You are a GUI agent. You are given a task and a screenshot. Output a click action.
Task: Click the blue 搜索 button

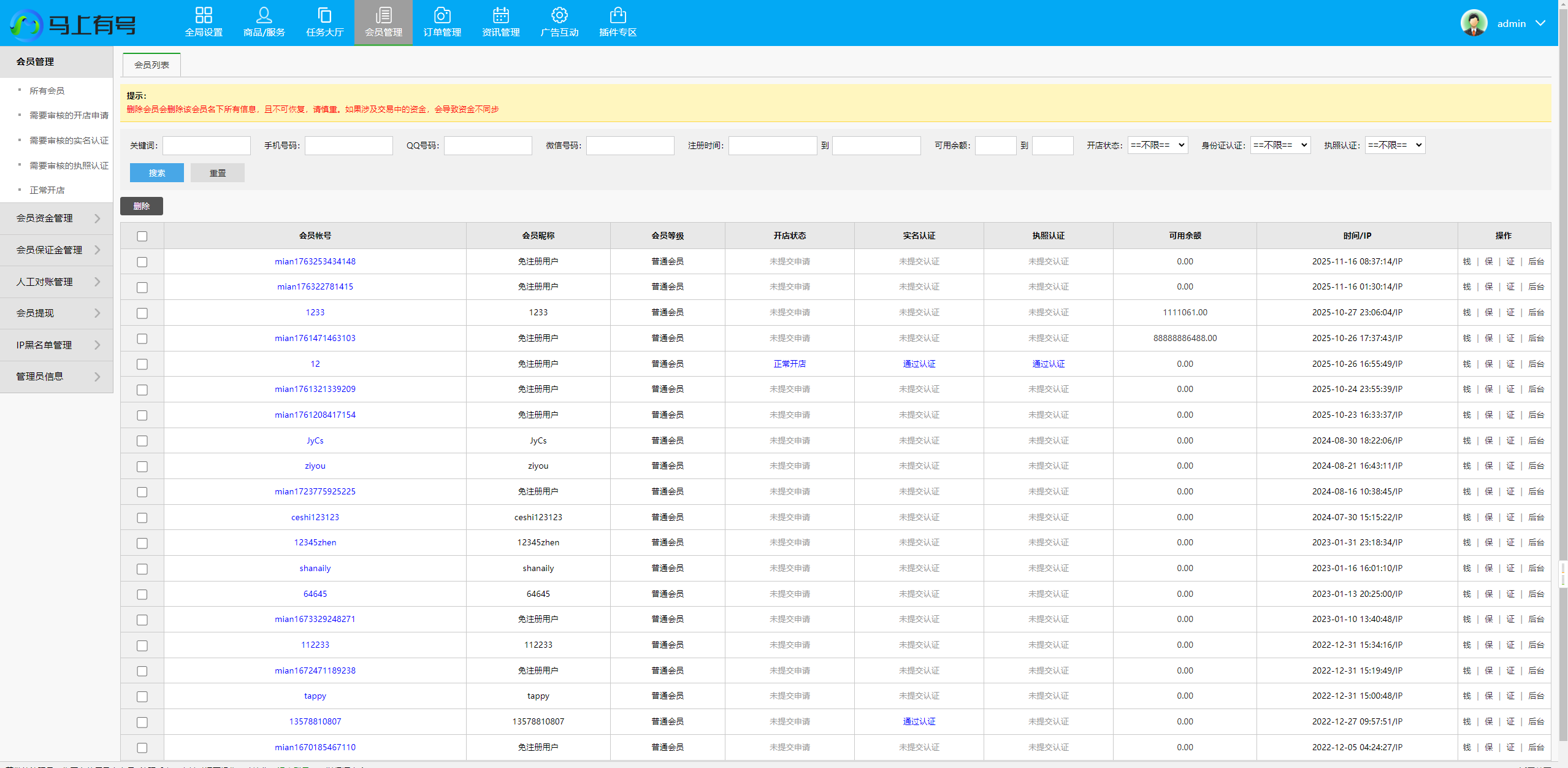[156, 173]
